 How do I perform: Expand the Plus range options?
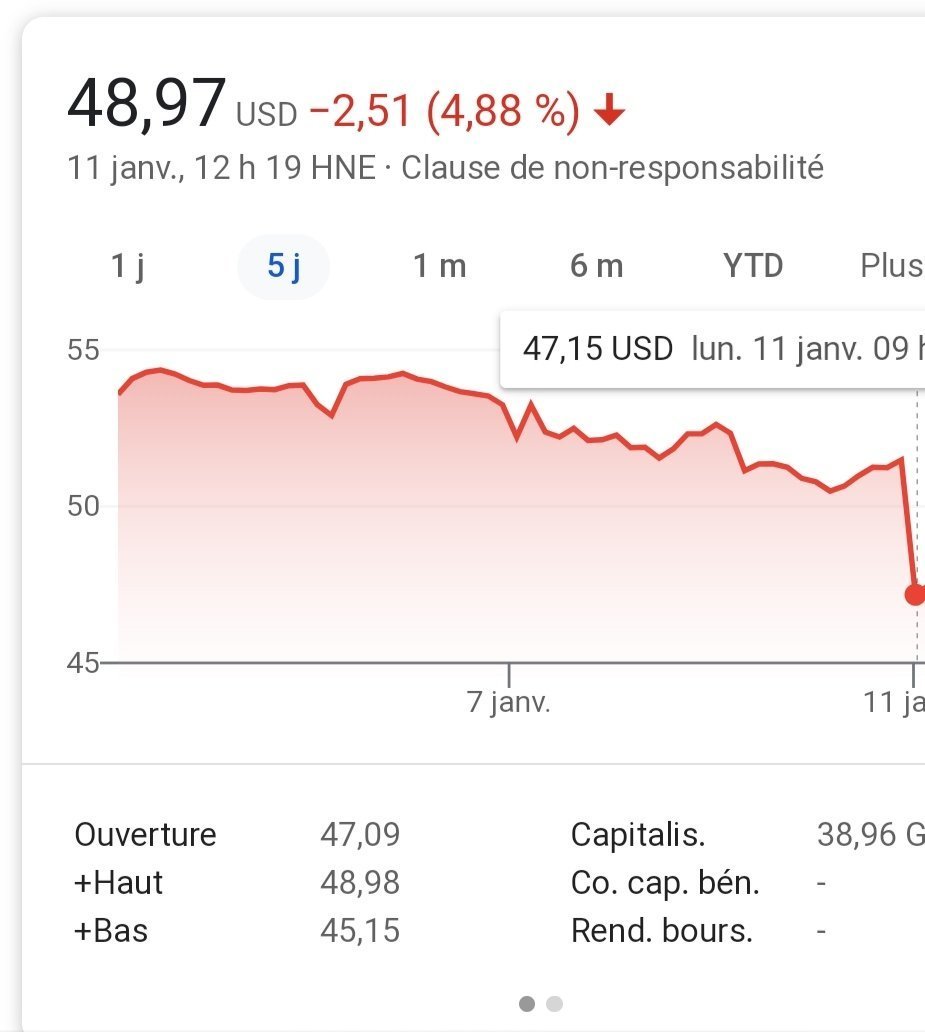[890, 266]
